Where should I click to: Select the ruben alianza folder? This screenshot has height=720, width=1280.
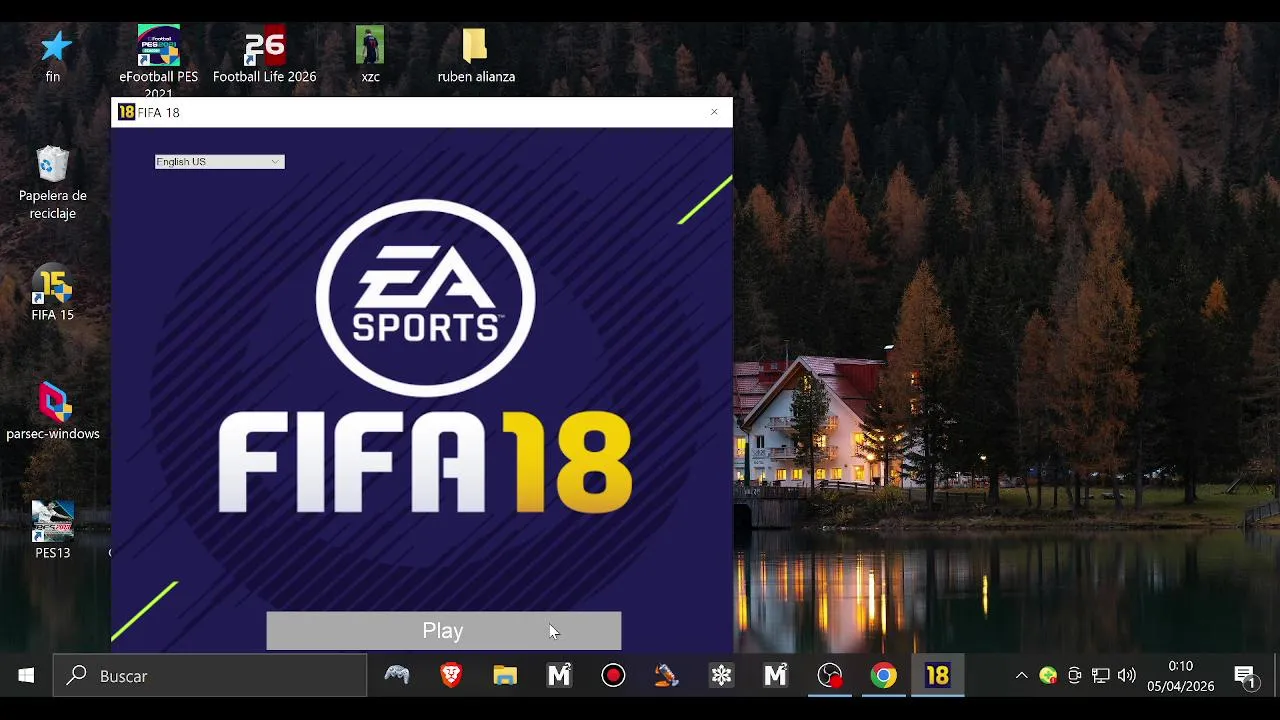pos(476,56)
